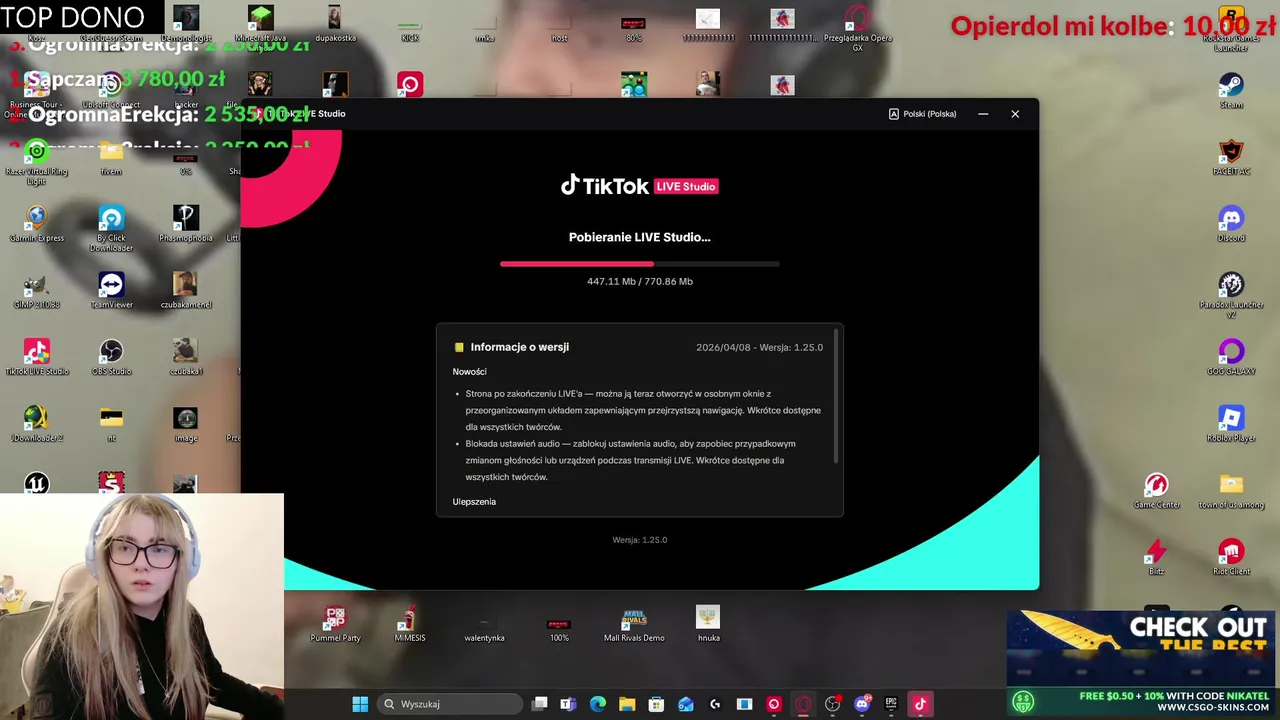Click the "447.11 Mb / 770.86 Mb" download size
Image resolution: width=1280 pixels, height=720 pixels.
click(639, 282)
